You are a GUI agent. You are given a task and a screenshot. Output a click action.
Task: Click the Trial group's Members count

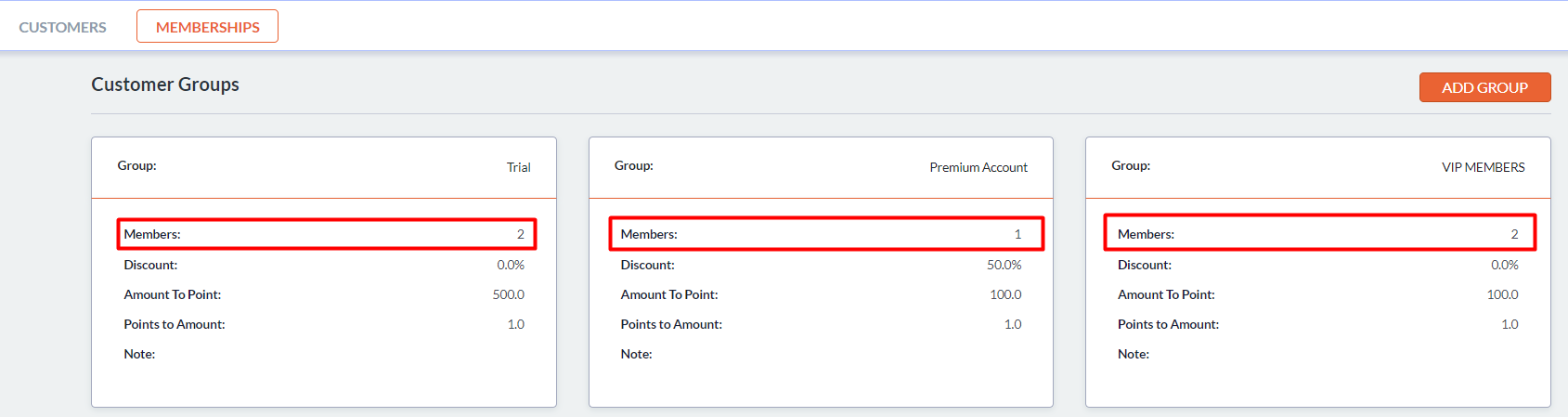pos(521,234)
